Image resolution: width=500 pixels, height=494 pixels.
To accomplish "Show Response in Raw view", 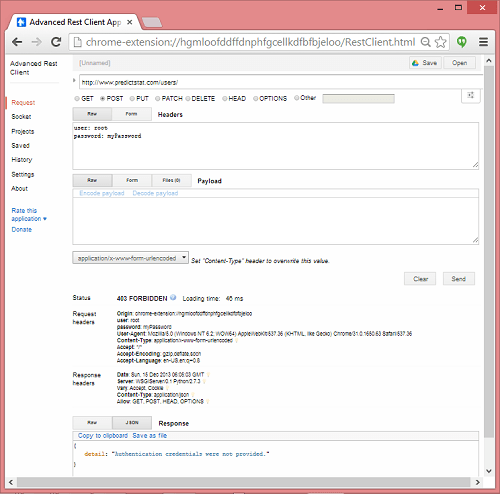I will click(92, 423).
